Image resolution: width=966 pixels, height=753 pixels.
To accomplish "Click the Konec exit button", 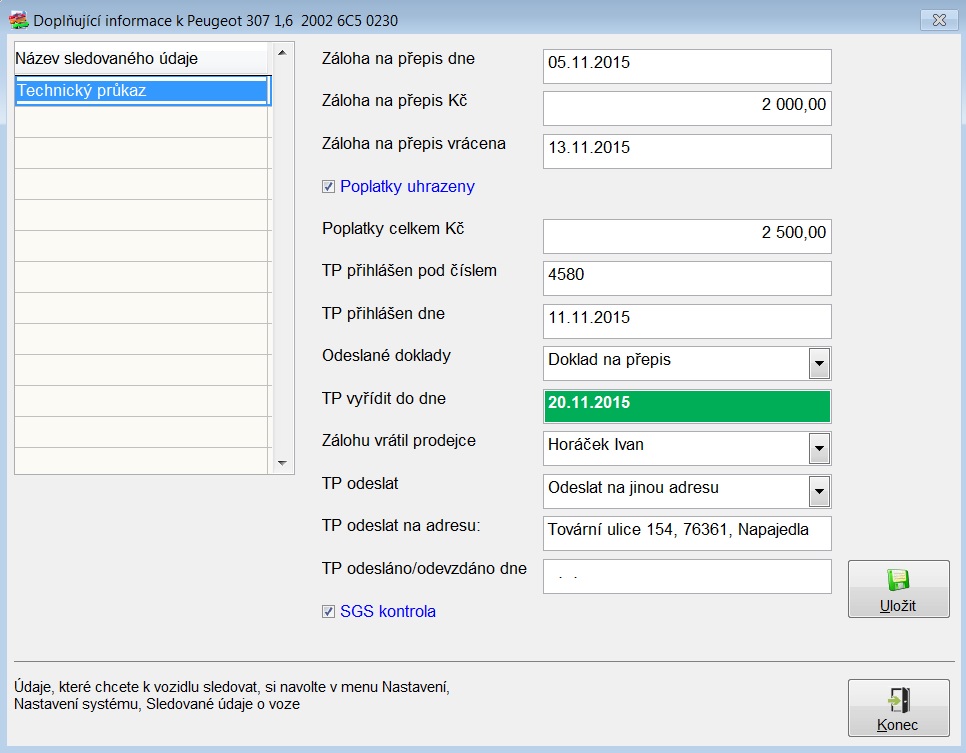I will 898,708.
